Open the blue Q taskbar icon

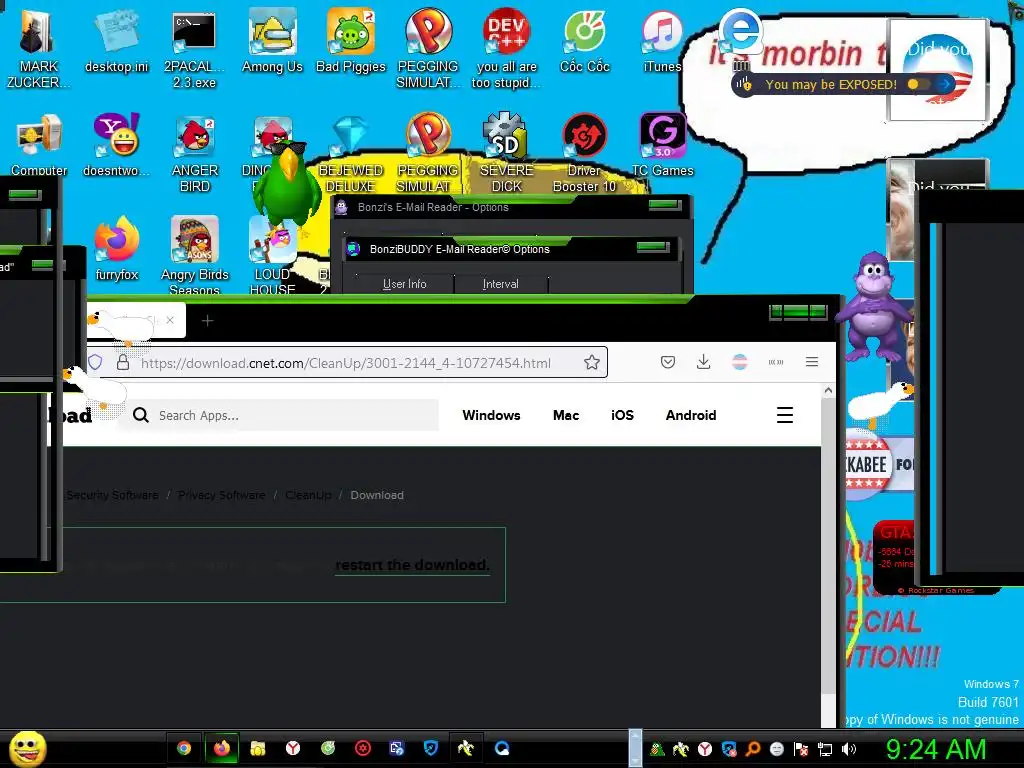point(502,748)
